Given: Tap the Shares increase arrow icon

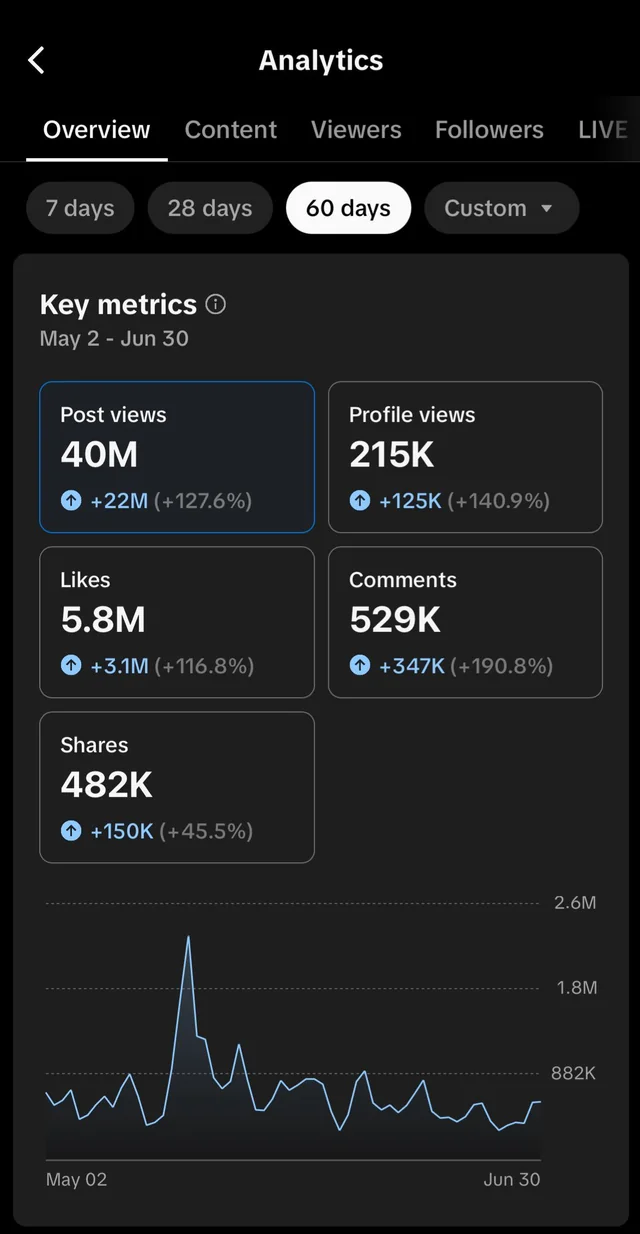Looking at the screenshot, I should pyautogui.click(x=71, y=831).
